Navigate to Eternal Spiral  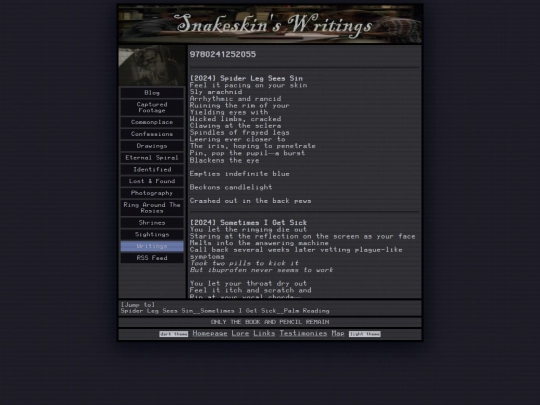point(152,158)
